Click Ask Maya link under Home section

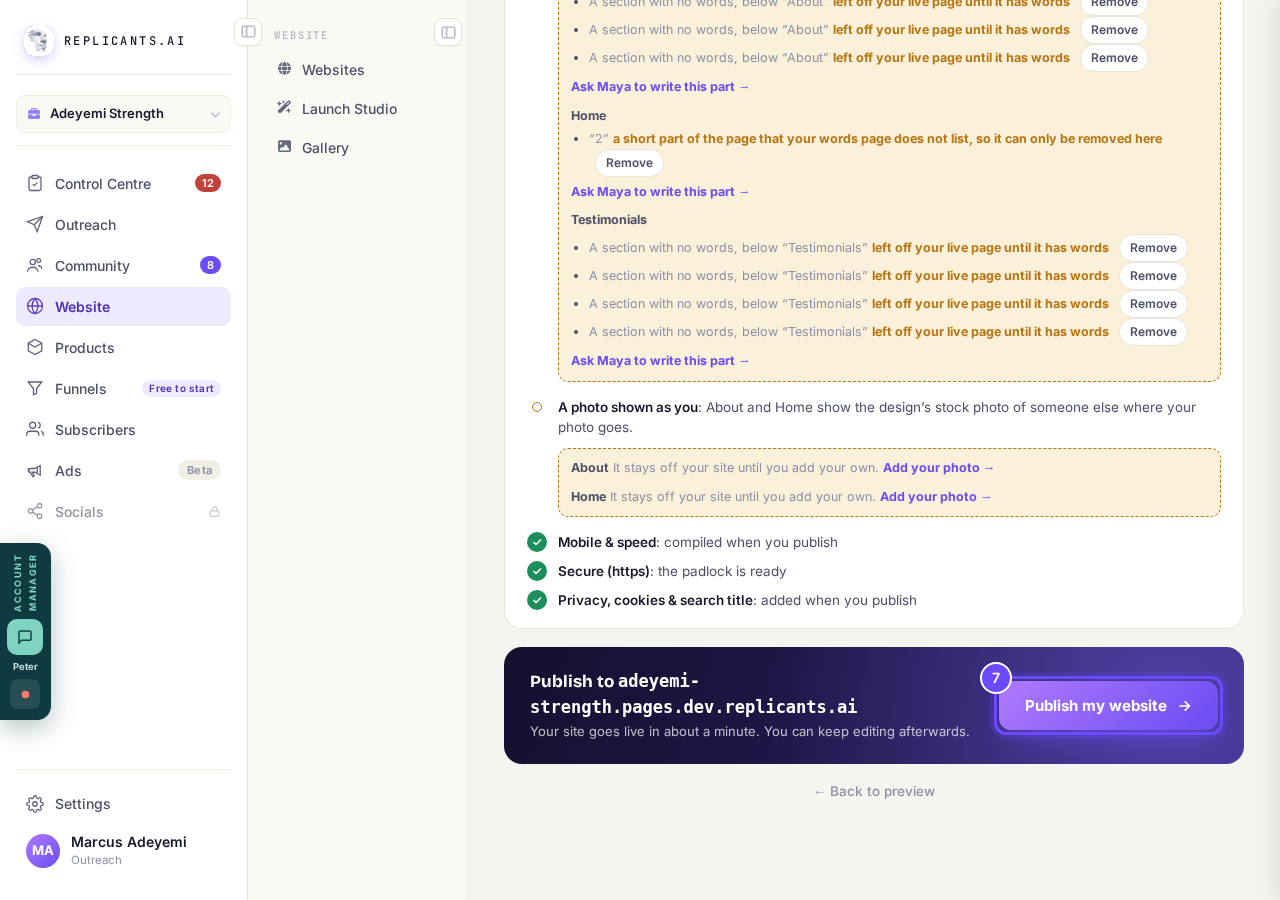[660, 191]
